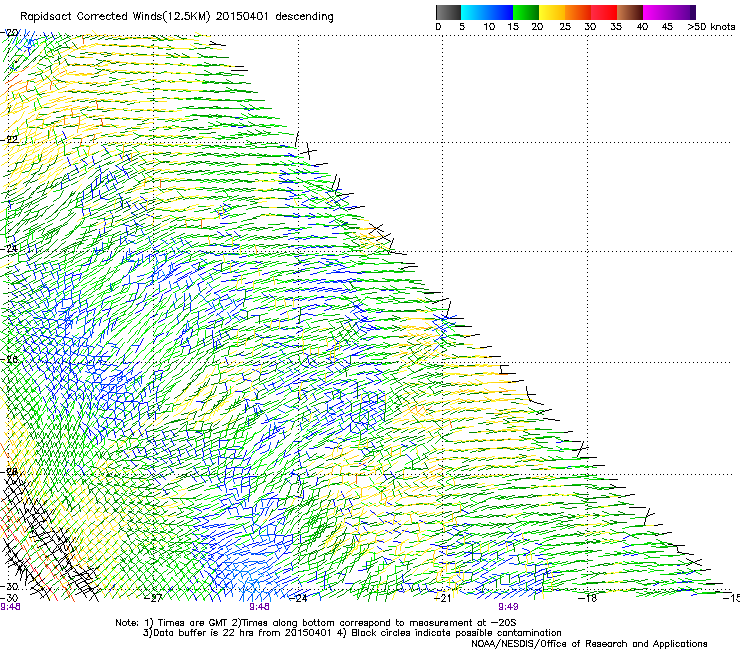Select the '20150401' date in the title
Screen dimensions: 740x650
[242, 17]
